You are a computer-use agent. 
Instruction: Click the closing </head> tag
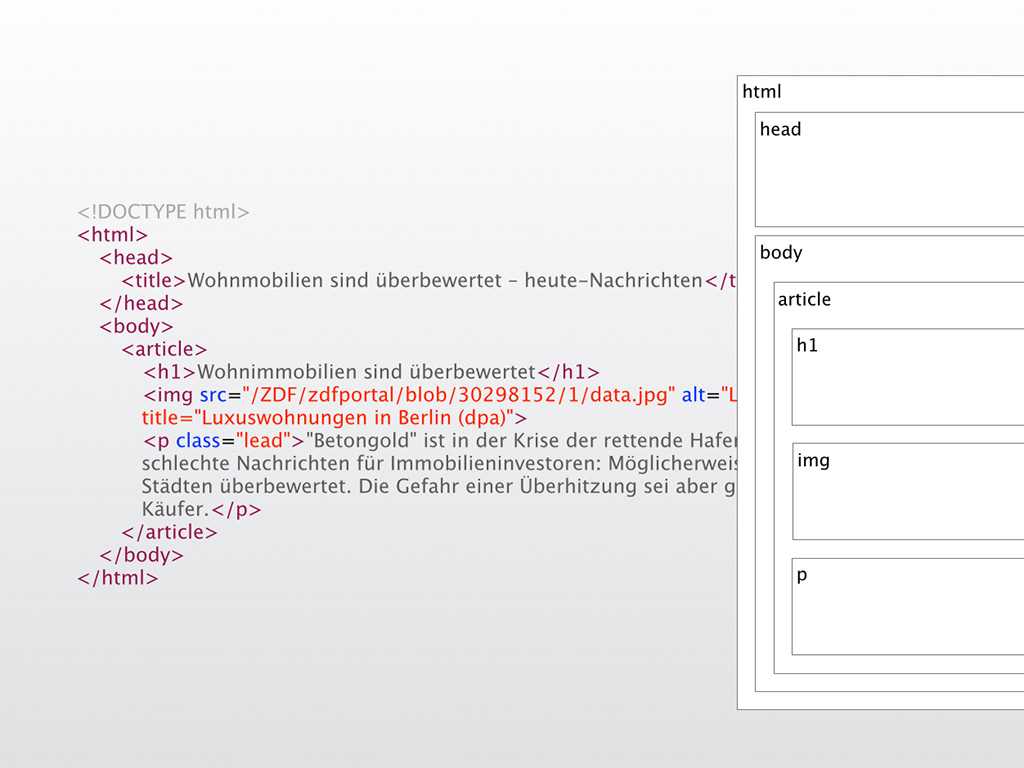pyautogui.click(x=141, y=304)
